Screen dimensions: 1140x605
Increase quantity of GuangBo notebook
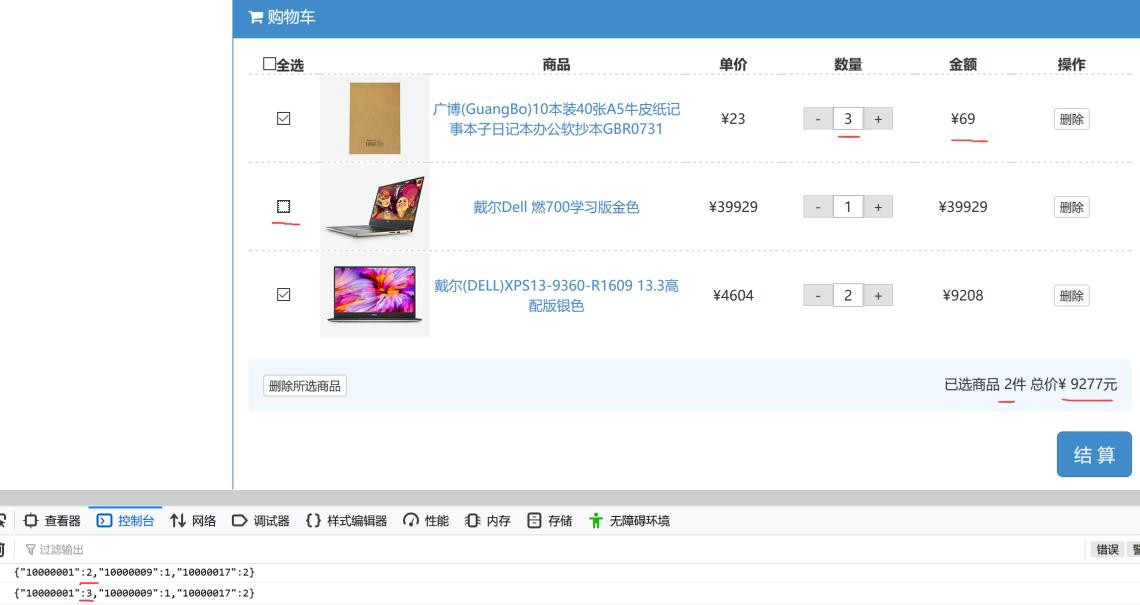tap(878, 119)
